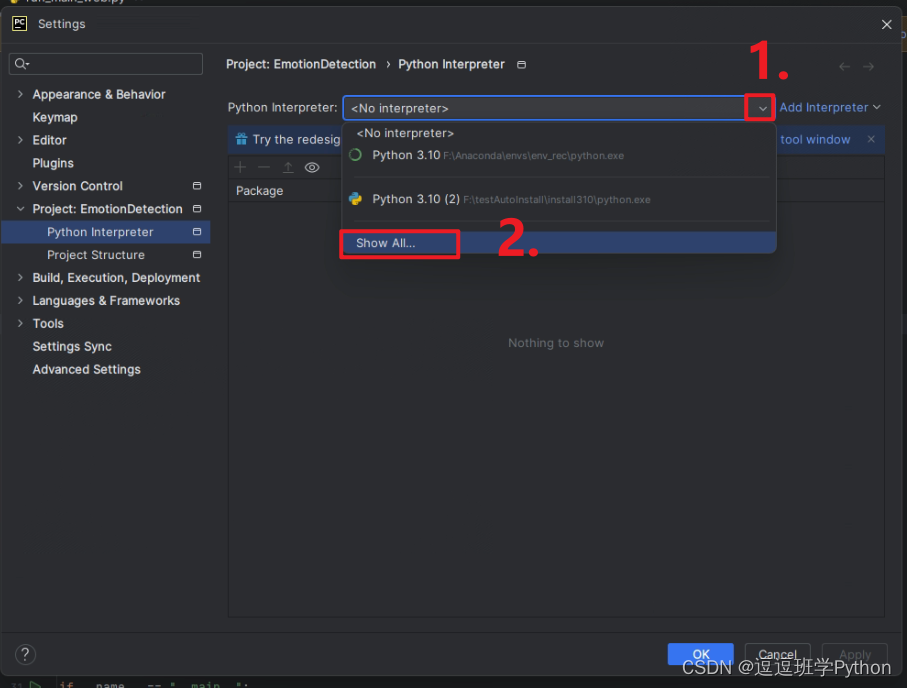Click the Version Control label
Image resolution: width=907 pixels, height=688 pixels.
tap(78, 186)
